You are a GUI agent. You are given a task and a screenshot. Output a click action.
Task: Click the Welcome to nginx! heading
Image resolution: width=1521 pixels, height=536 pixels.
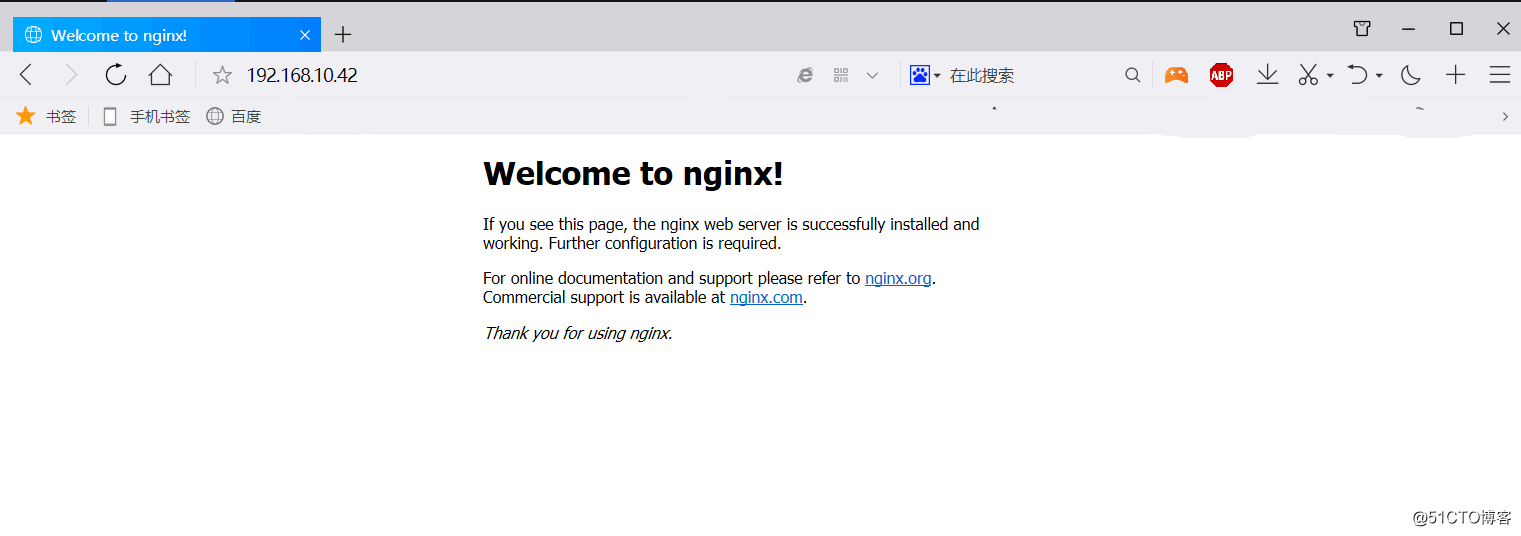633,174
